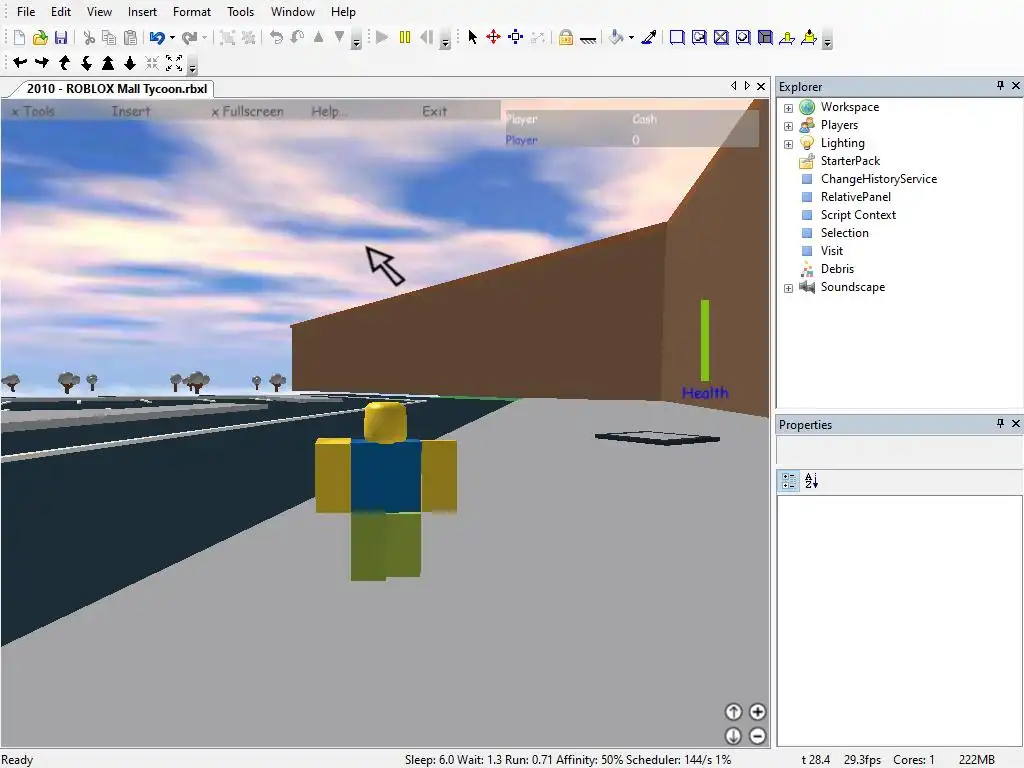Open the camera toolbar overflow options
Image resolution: width=1024 pixels, height=768 pixels.
click(x=192, y=68)
